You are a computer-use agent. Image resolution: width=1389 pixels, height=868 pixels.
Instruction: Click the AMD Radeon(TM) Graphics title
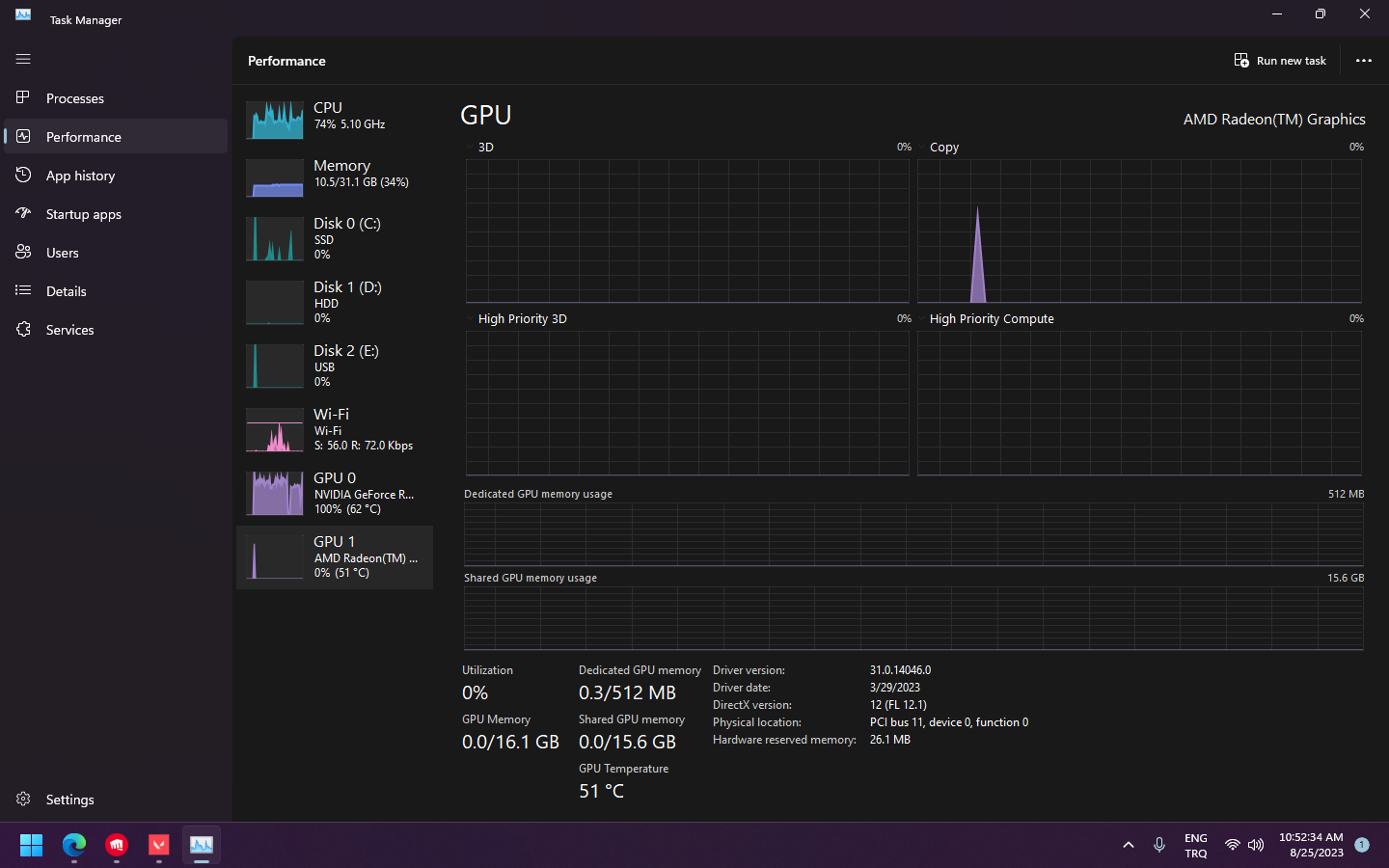point(1274,120)
